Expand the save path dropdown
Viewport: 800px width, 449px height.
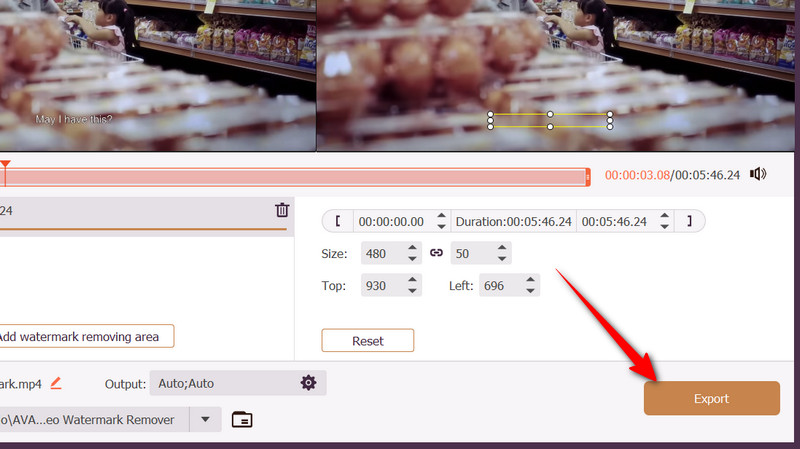tap(205, 419)
